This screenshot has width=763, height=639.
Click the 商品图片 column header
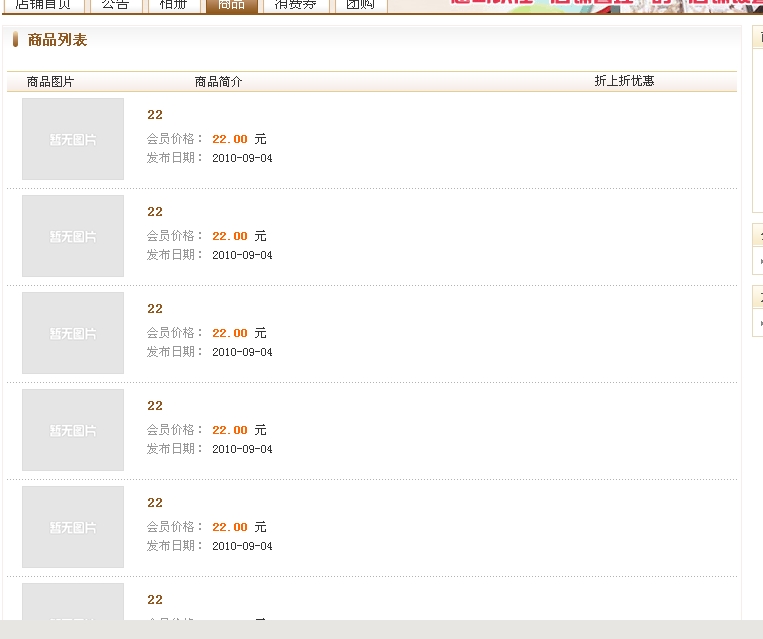[x=50, y=82]
